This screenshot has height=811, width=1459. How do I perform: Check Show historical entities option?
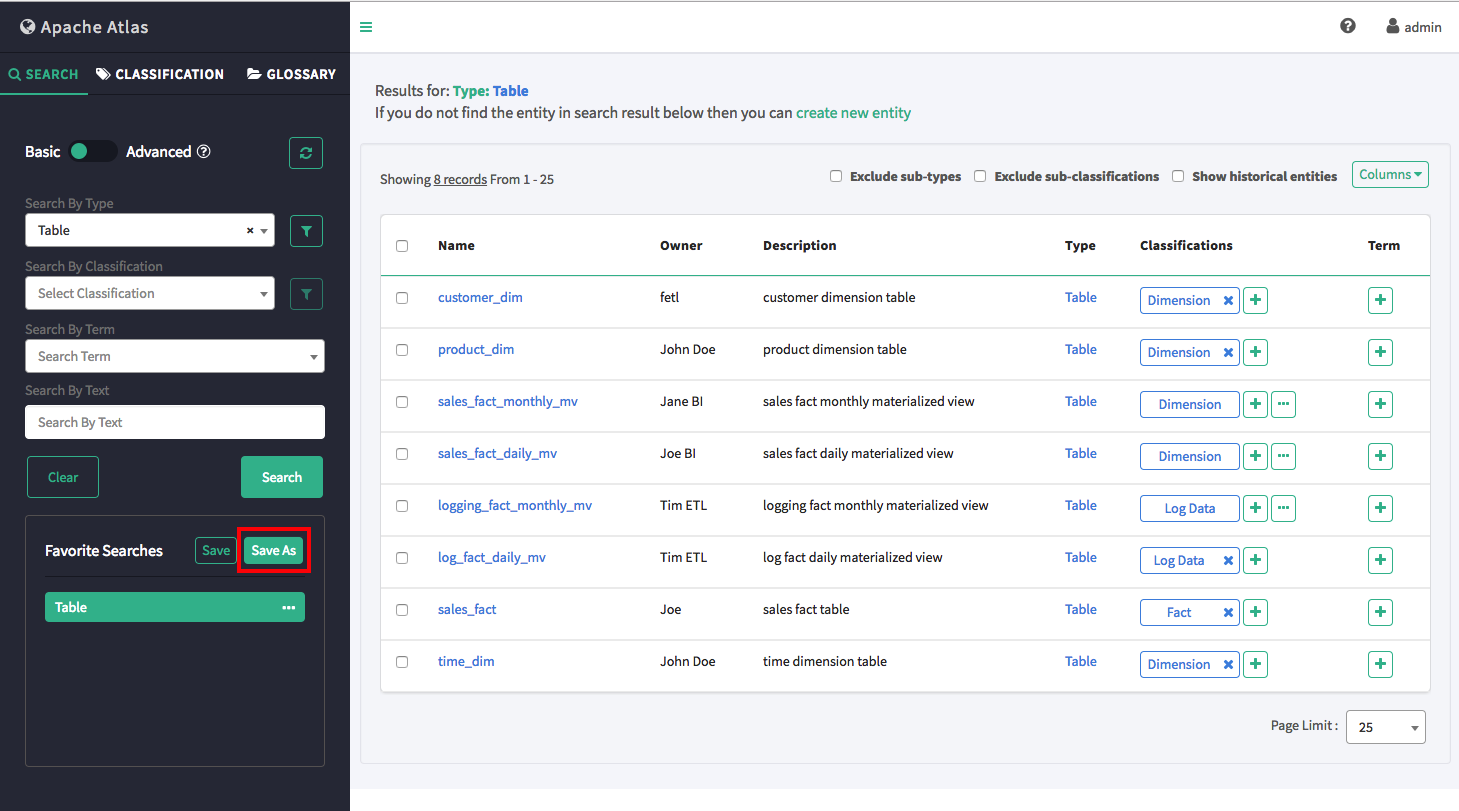pyautogui.click(x=1178, y=176)
